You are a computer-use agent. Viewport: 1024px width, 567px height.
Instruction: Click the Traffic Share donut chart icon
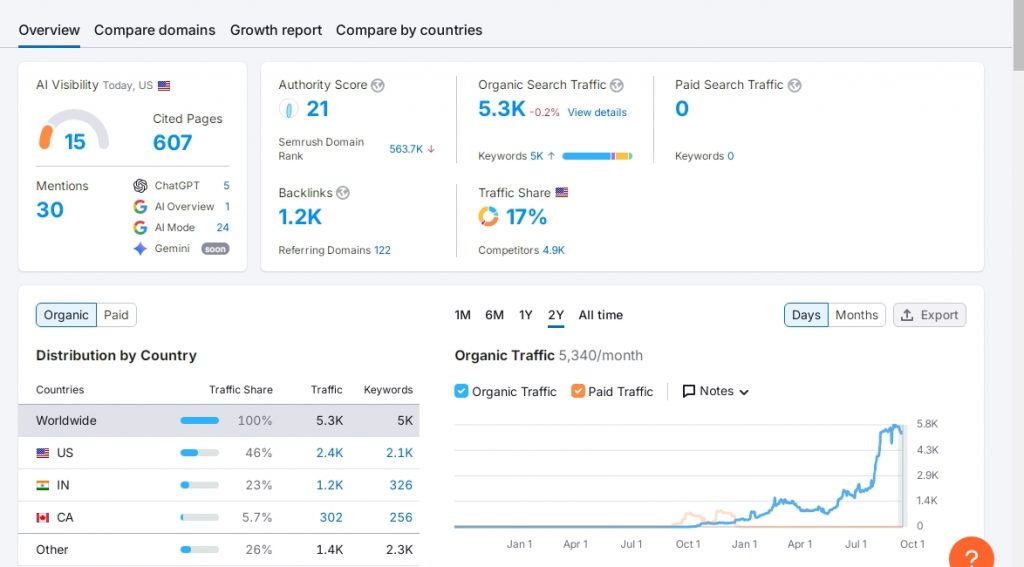tap(488, 217)
